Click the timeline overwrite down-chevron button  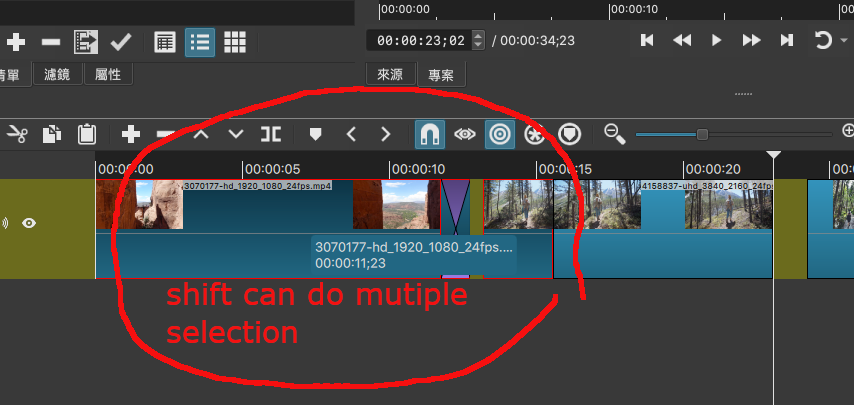pos(236,134)
